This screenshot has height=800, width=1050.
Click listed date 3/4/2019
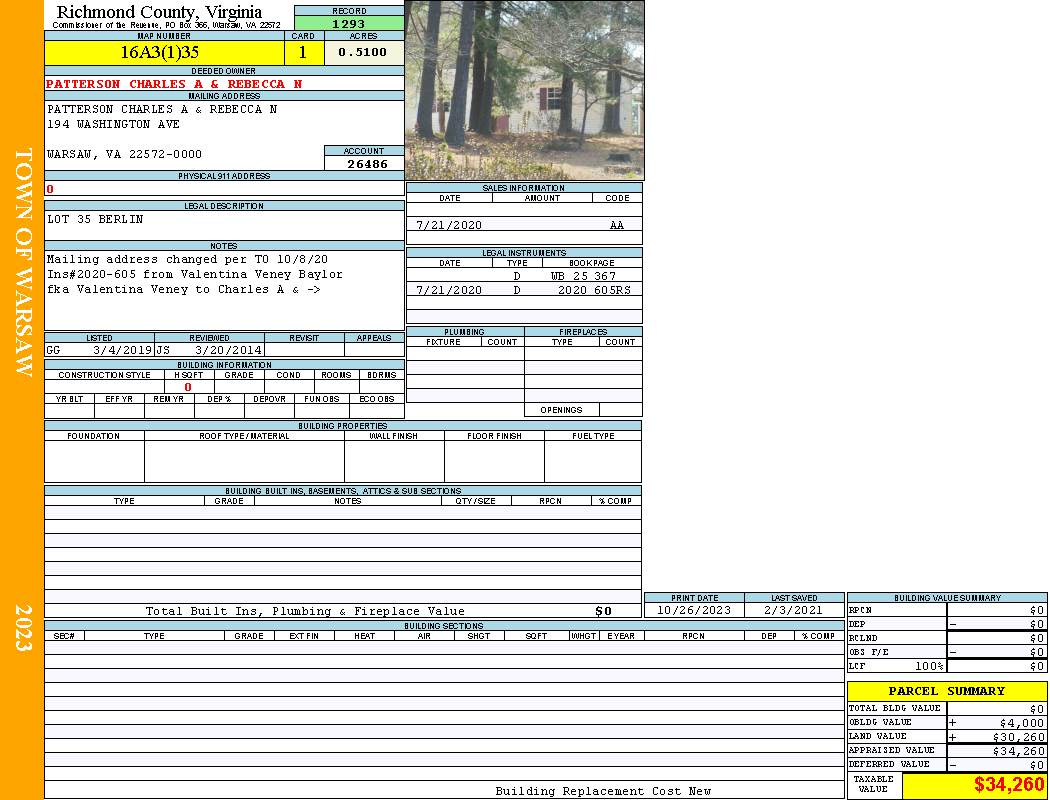pos(123,349)
